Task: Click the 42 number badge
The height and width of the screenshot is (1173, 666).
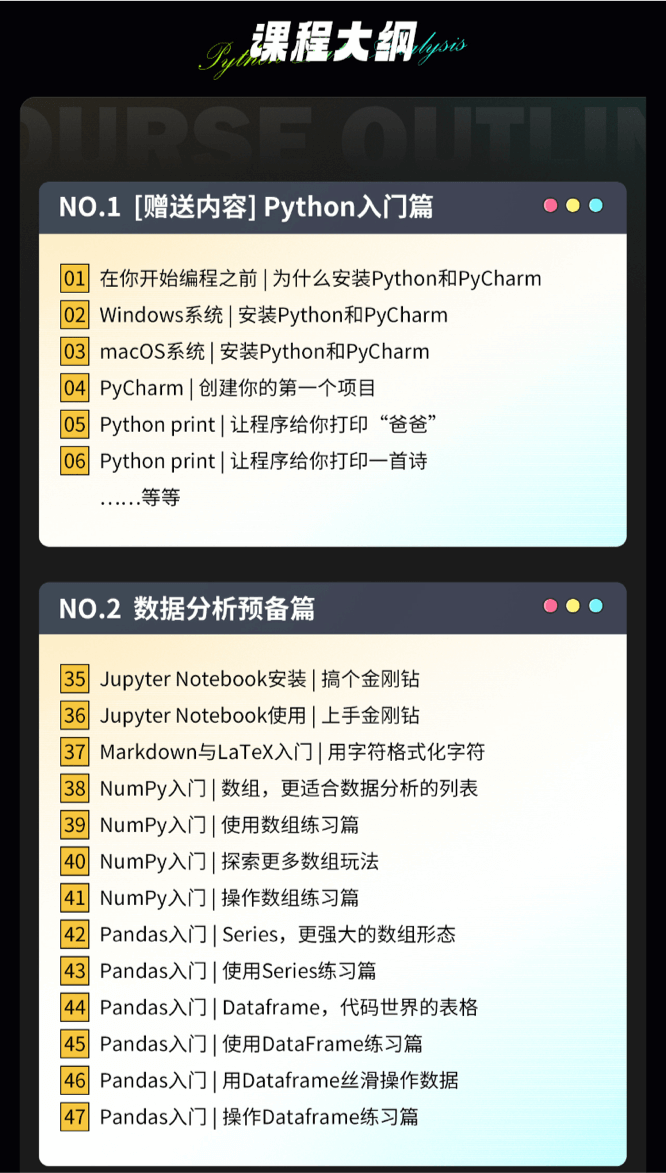Action: (x=74, y=934)
